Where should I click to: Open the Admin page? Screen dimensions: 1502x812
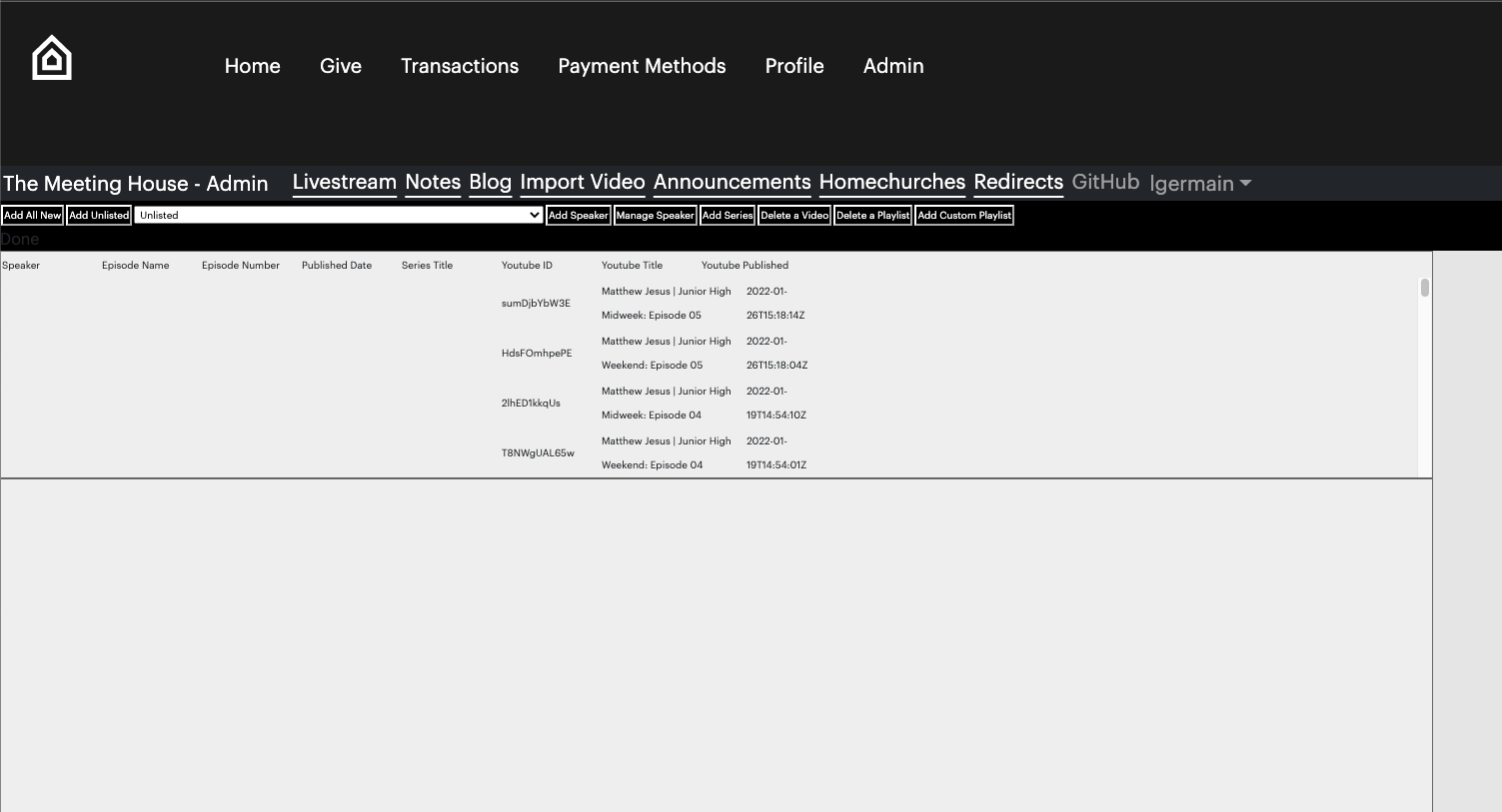point(893,66)
